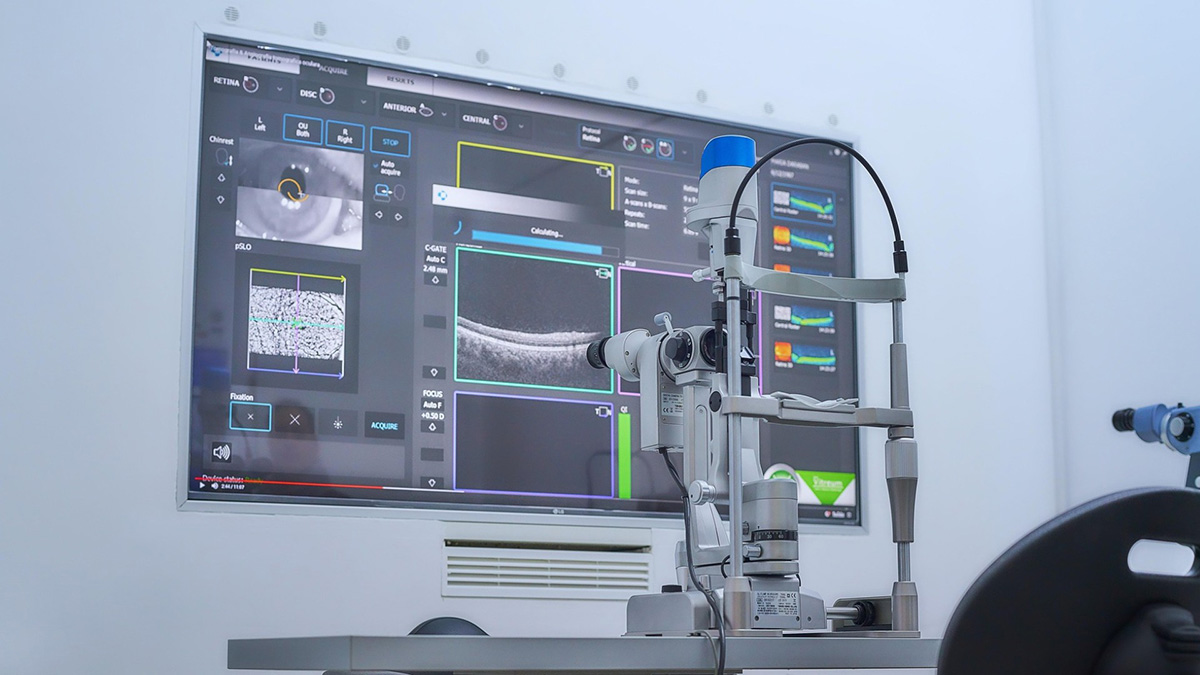
Task: Select R Right eye option
Action: click(x=345, y=135)
